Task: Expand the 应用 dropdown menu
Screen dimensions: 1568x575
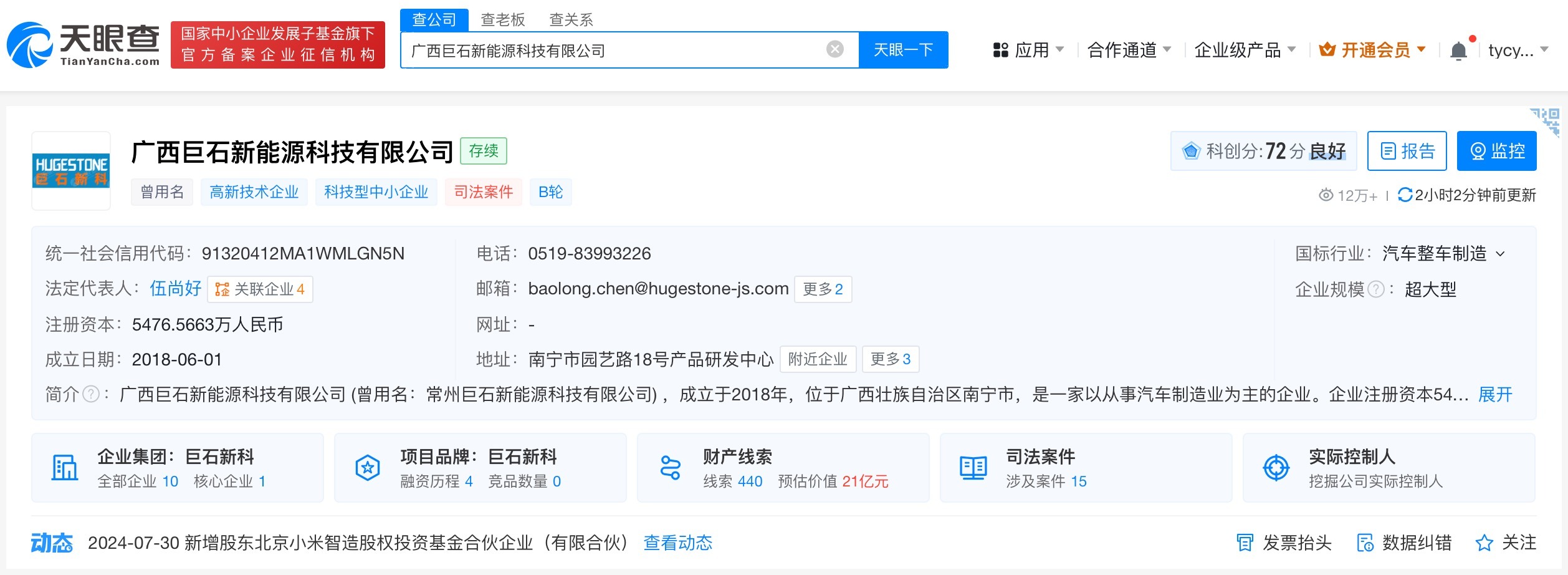Action: point(1059,49)
